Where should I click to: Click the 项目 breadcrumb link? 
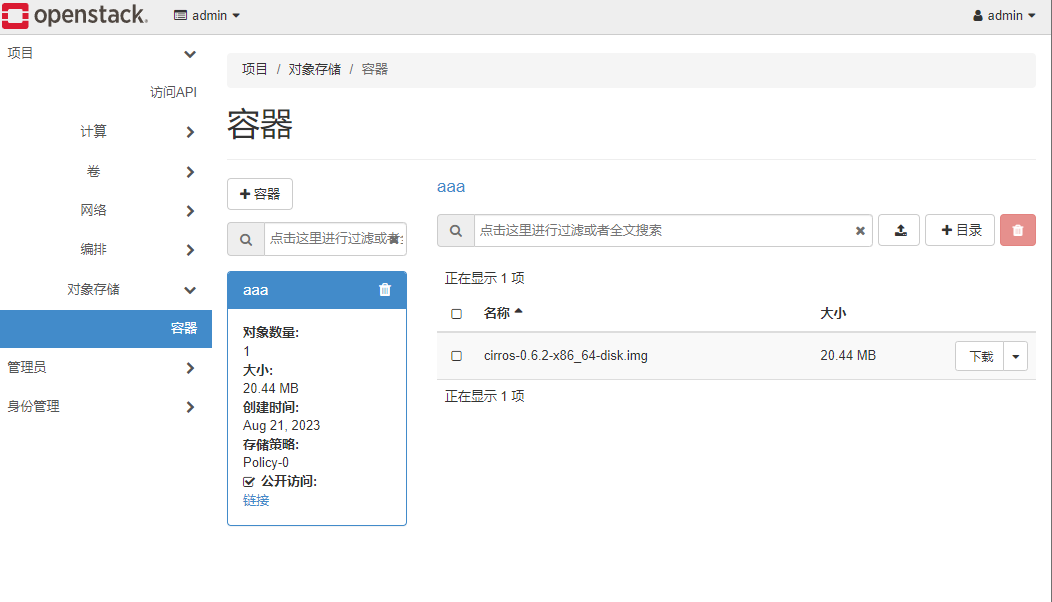254,69
